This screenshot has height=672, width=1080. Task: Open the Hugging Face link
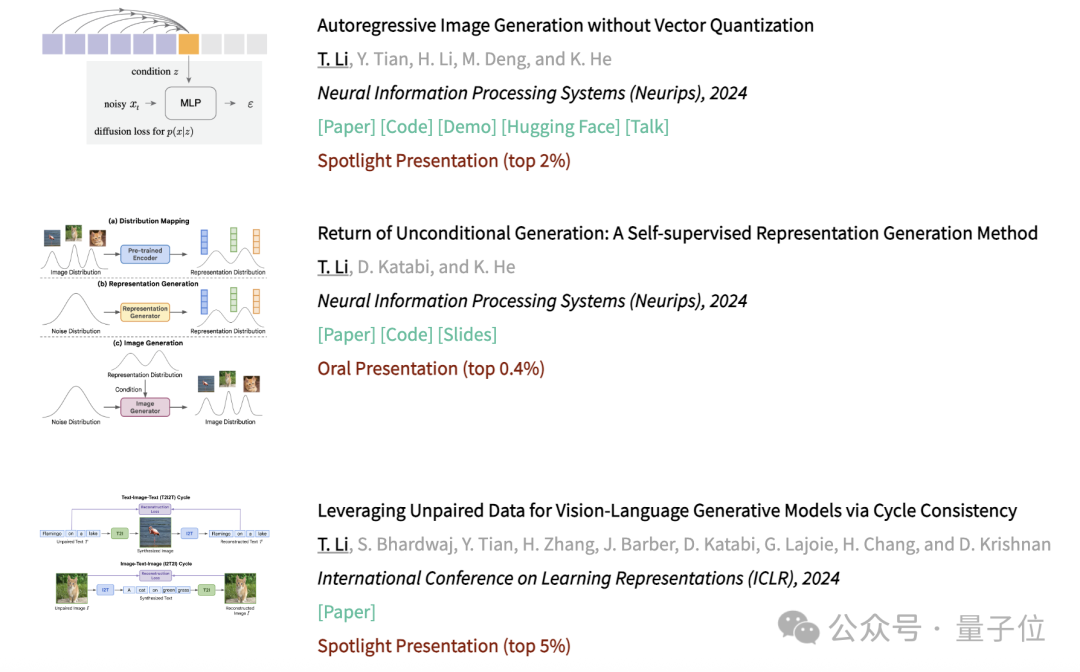click(x=559, y=127)
